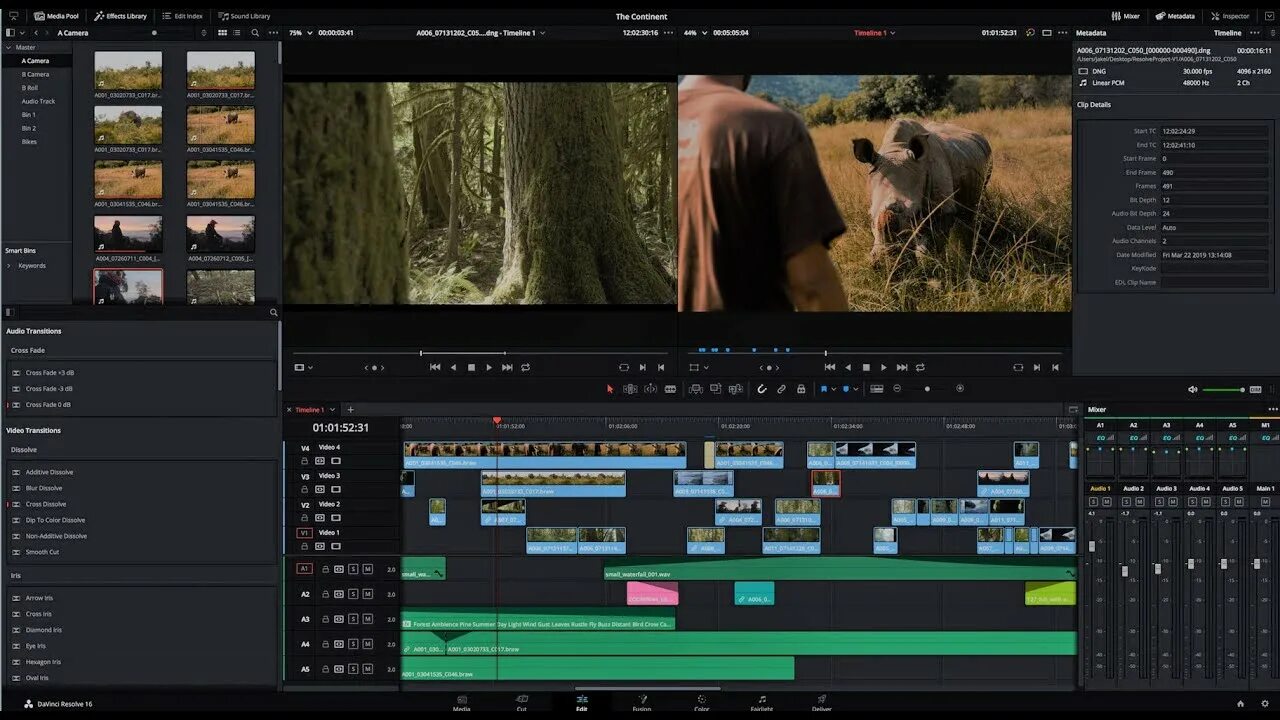Adjust the timeline zoom slider
The height and width of the screenshot is (720, 1280).
click(x=928, y=389)
